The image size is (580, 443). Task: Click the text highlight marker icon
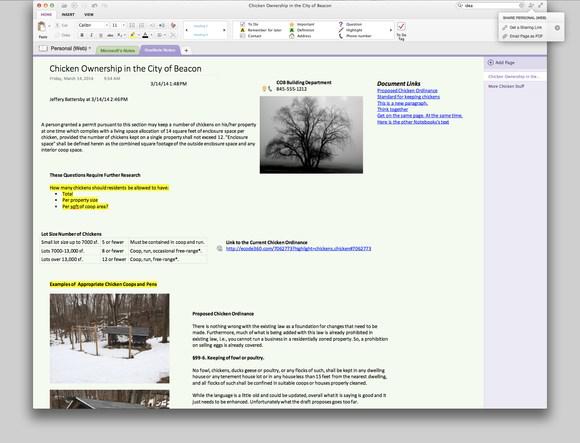132,35
